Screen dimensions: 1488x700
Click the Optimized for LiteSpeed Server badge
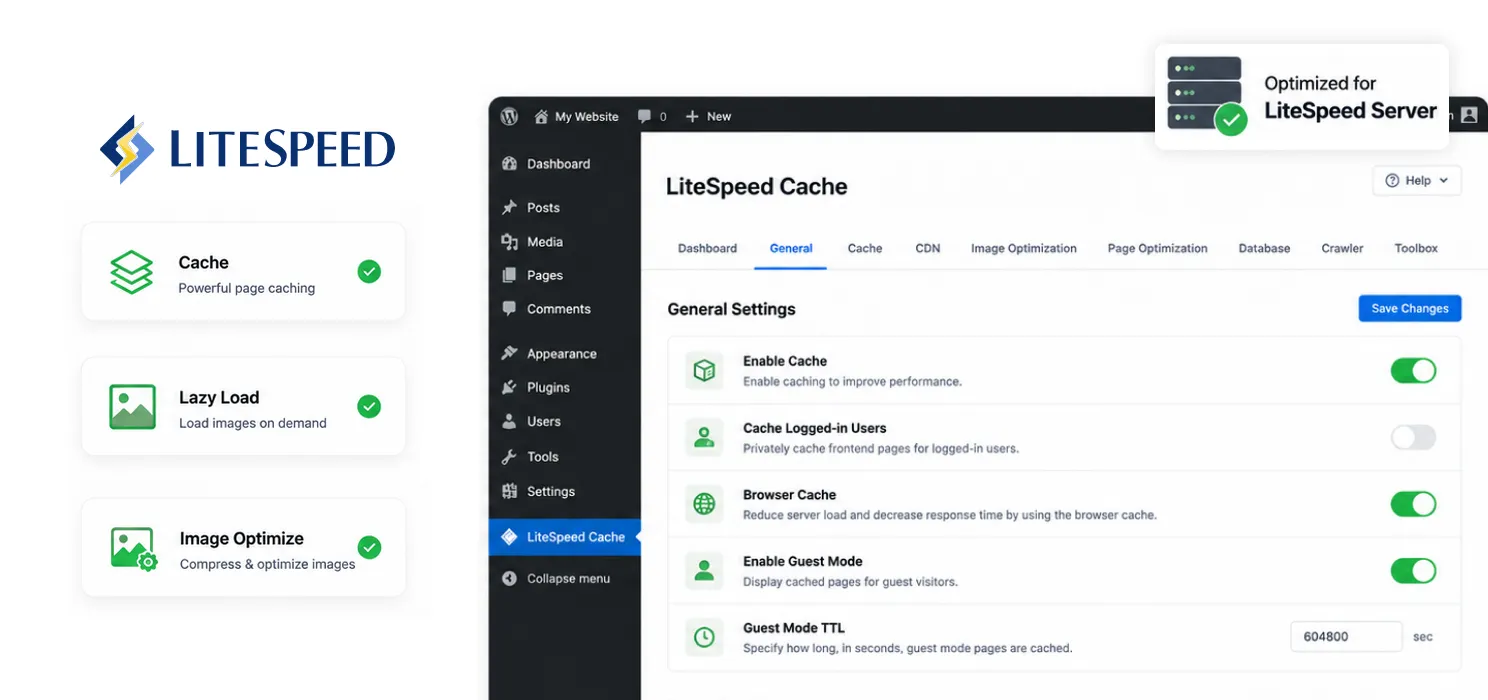point(1302,96)
